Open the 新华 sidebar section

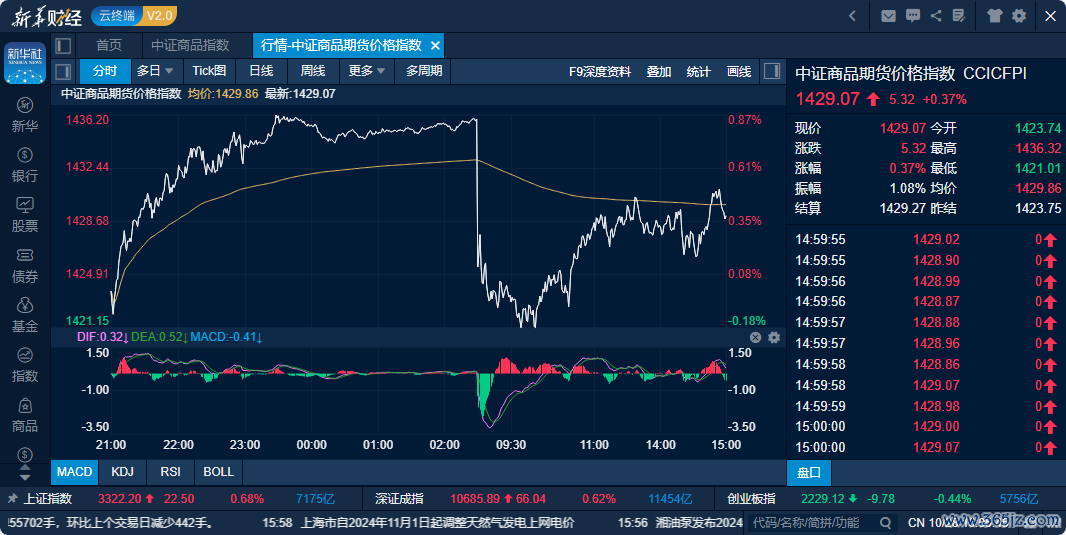tap(24, 115)
